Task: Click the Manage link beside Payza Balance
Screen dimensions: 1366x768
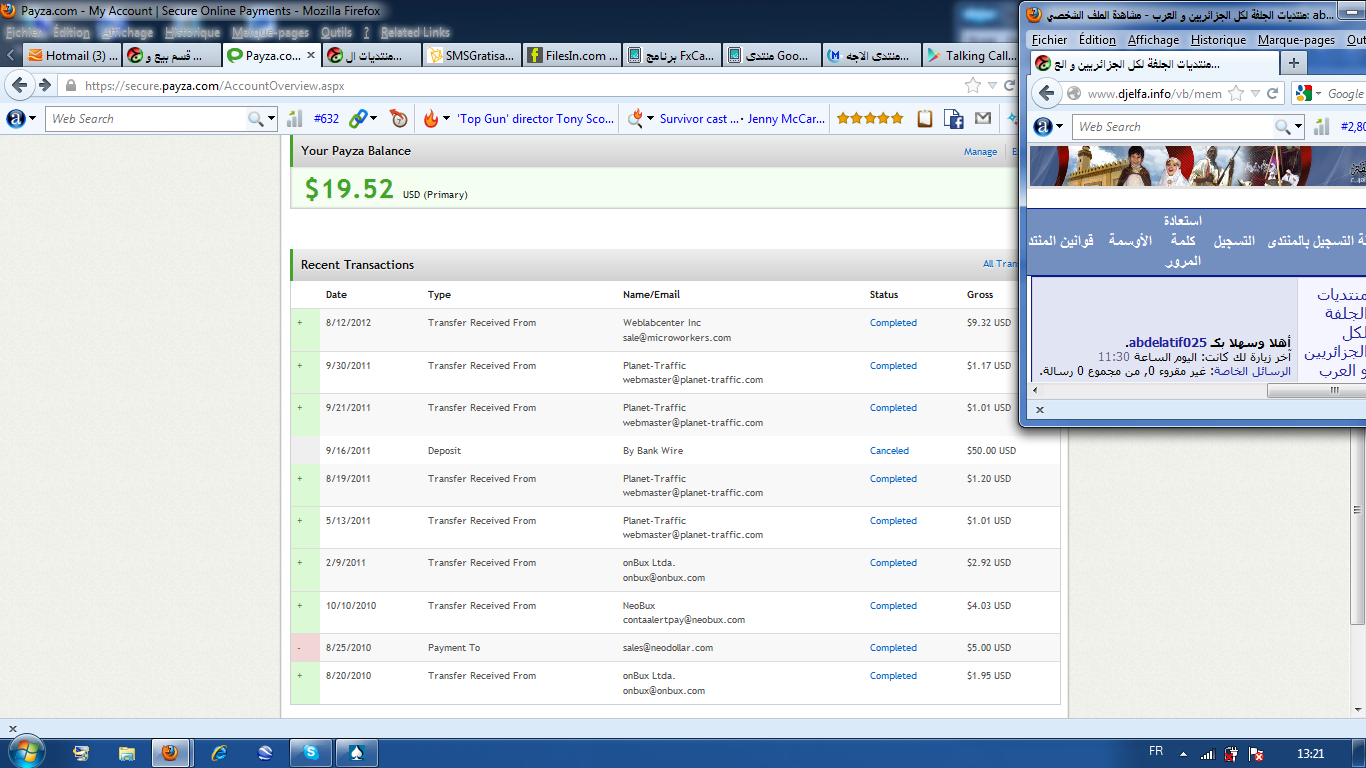Action: tap(980, 152)
